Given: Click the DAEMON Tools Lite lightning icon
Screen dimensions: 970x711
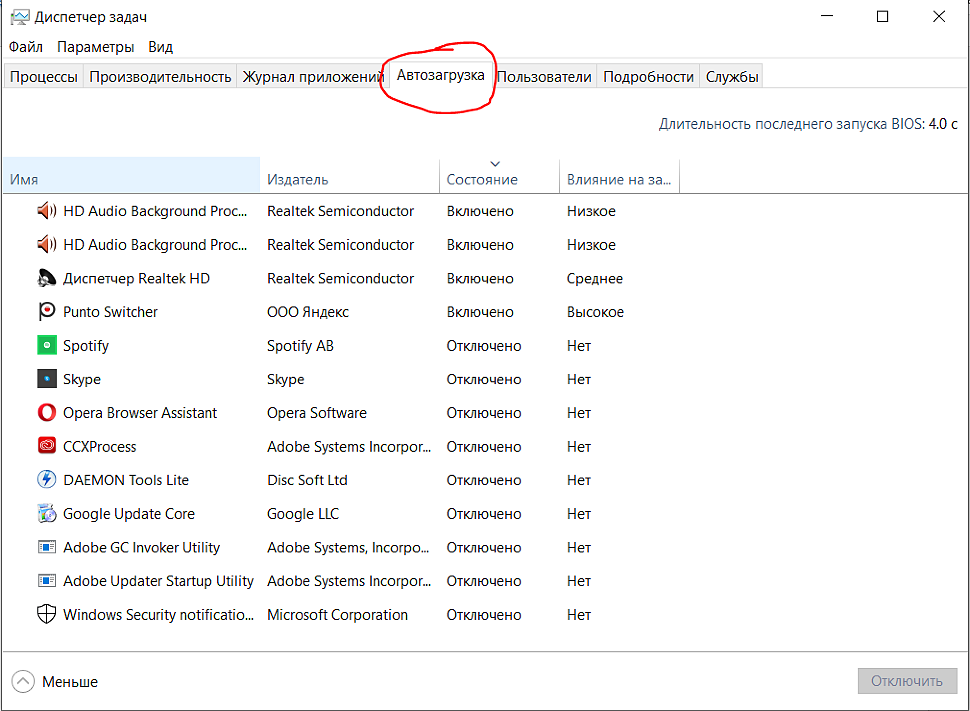Looking at the screenshot, I should [x=46, y=480].
